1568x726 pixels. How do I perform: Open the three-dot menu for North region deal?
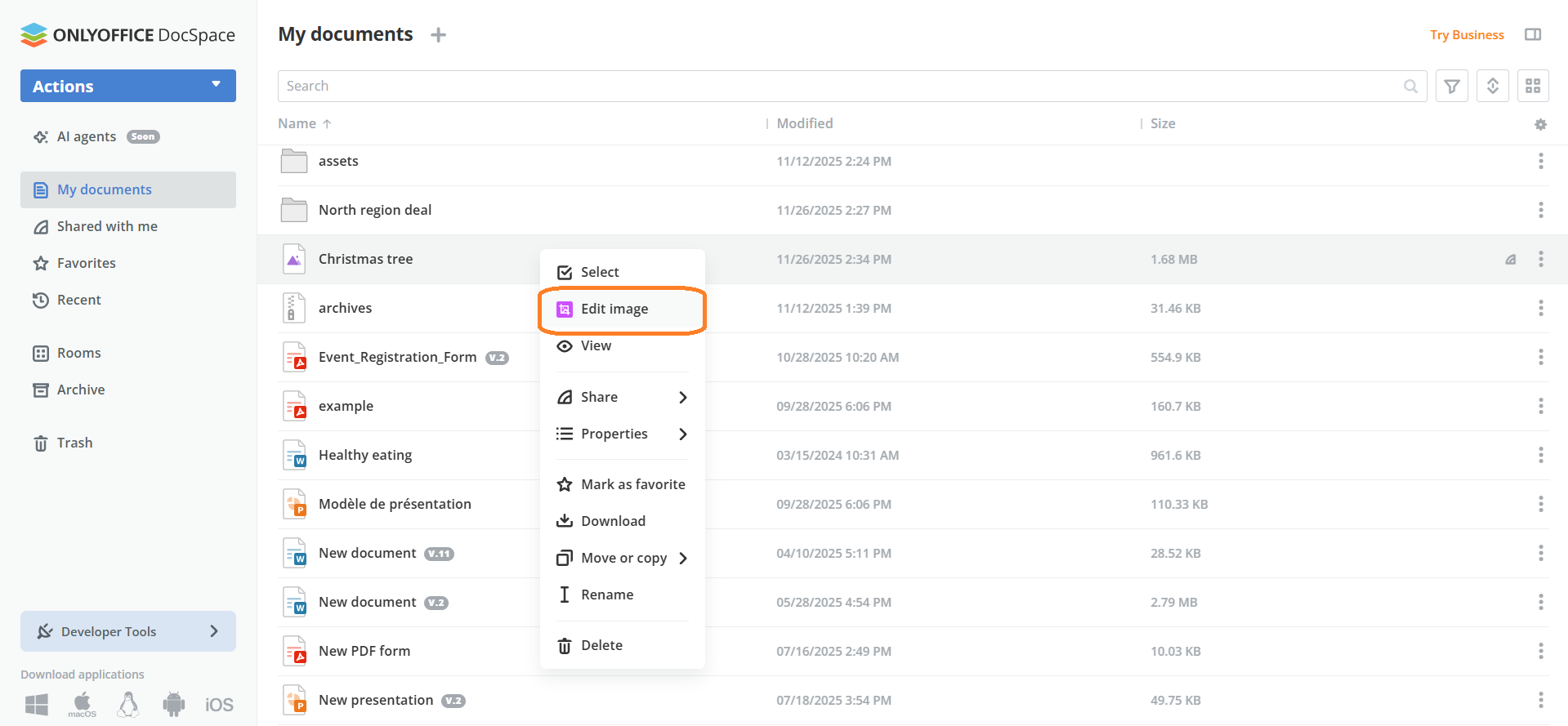click(x=1541, y=210)
